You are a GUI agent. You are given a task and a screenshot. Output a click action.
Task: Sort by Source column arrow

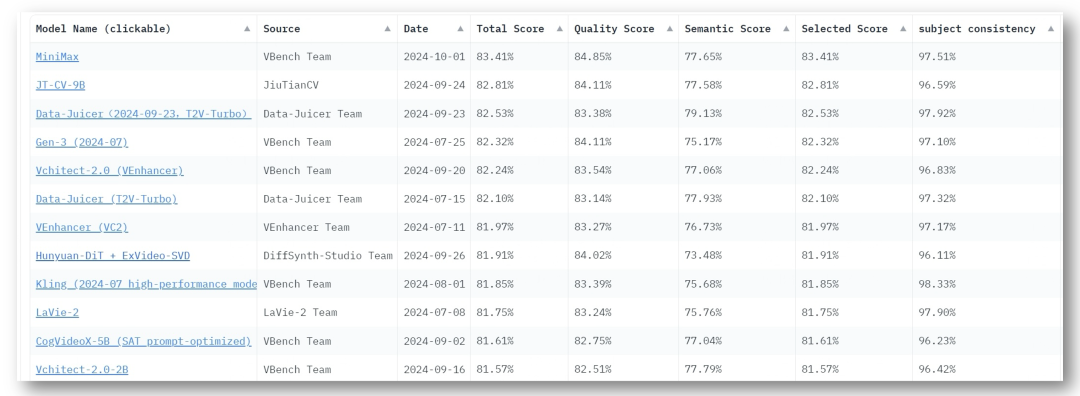388,29
